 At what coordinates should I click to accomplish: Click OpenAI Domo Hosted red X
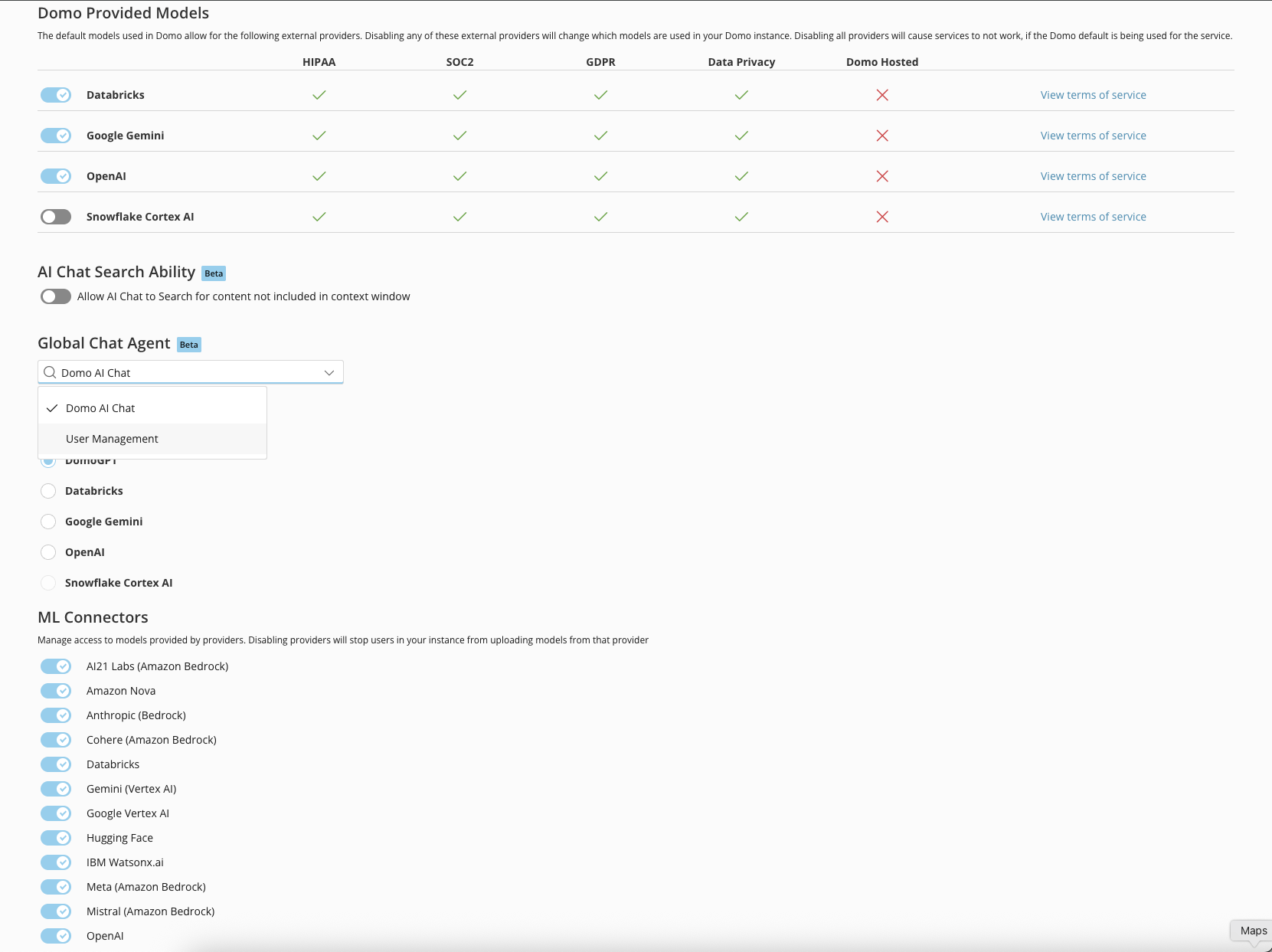pyautogui.click(x=882, y=176)
